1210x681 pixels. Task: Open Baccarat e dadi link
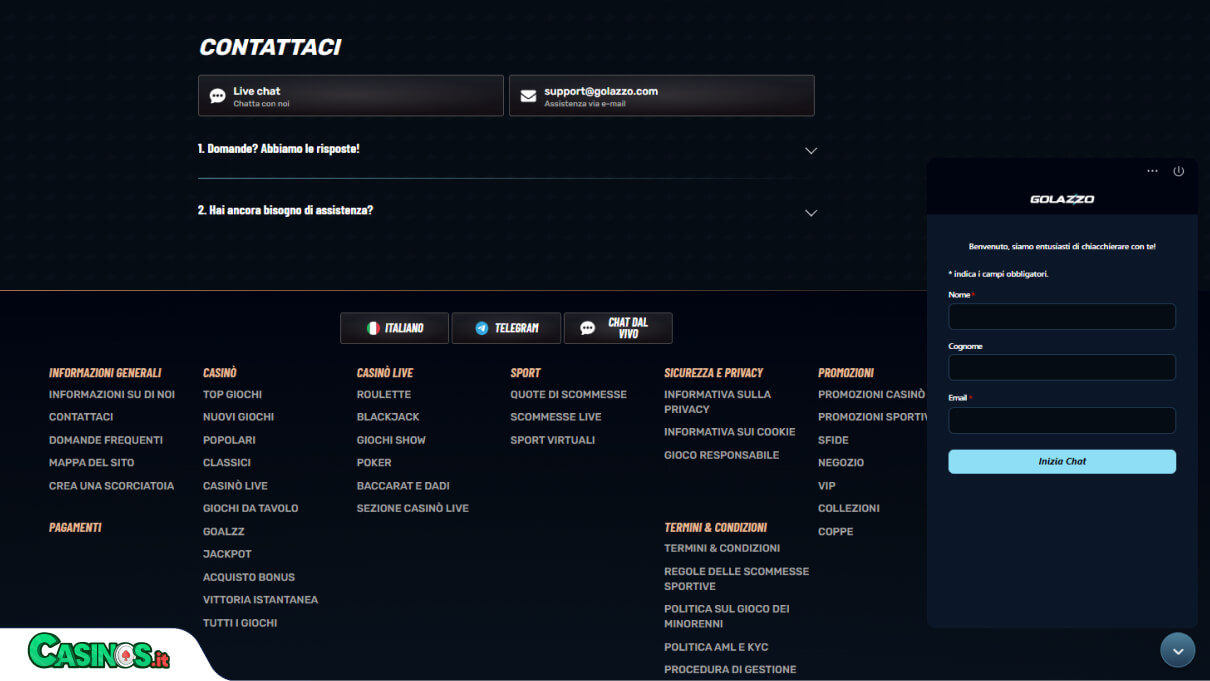click(403, 486)
